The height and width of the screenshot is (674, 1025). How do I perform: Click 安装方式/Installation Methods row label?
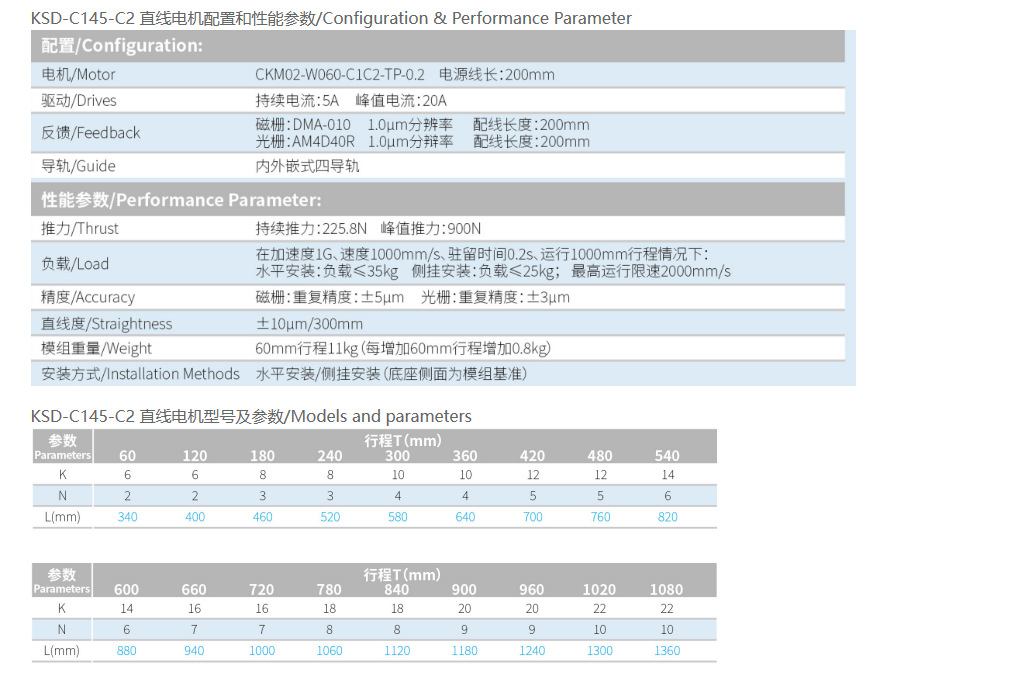point(141,374)
